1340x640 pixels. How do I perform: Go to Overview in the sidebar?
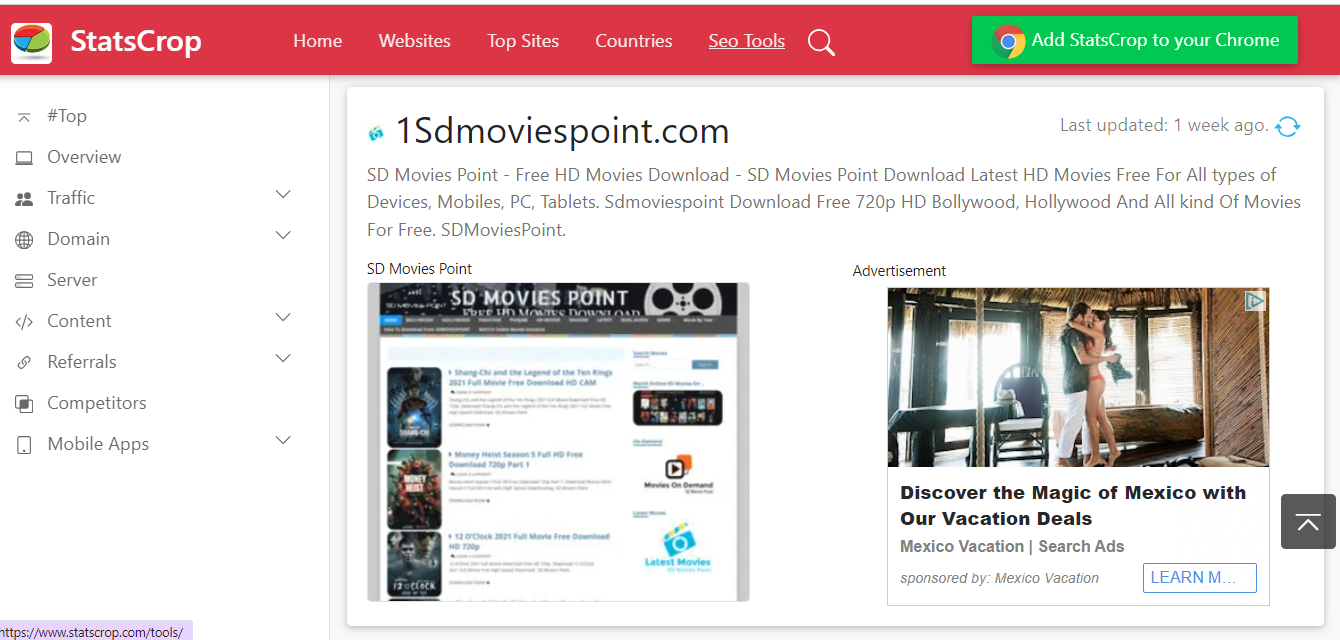(84, 157)
